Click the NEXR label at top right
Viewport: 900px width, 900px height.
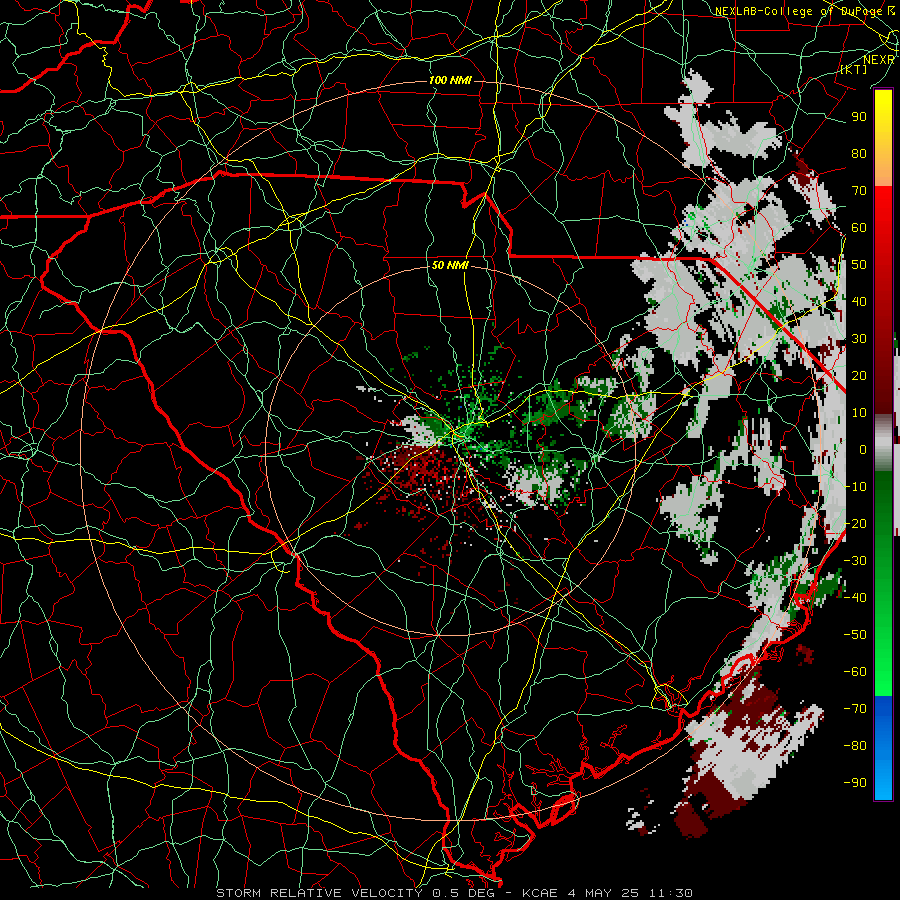[879, 60]
